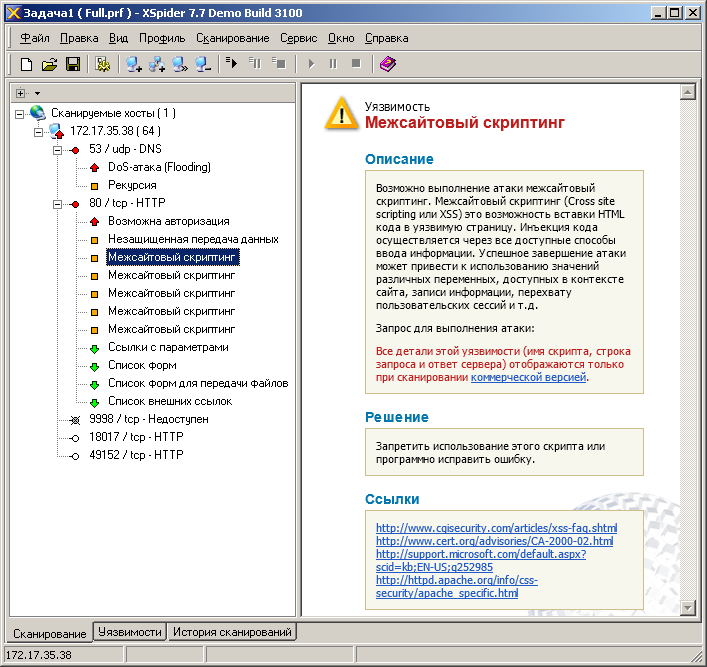Screen dimensions: 707x667
Task: Collapse the Сканируемые хосты root node
Action: click(19, 114)
